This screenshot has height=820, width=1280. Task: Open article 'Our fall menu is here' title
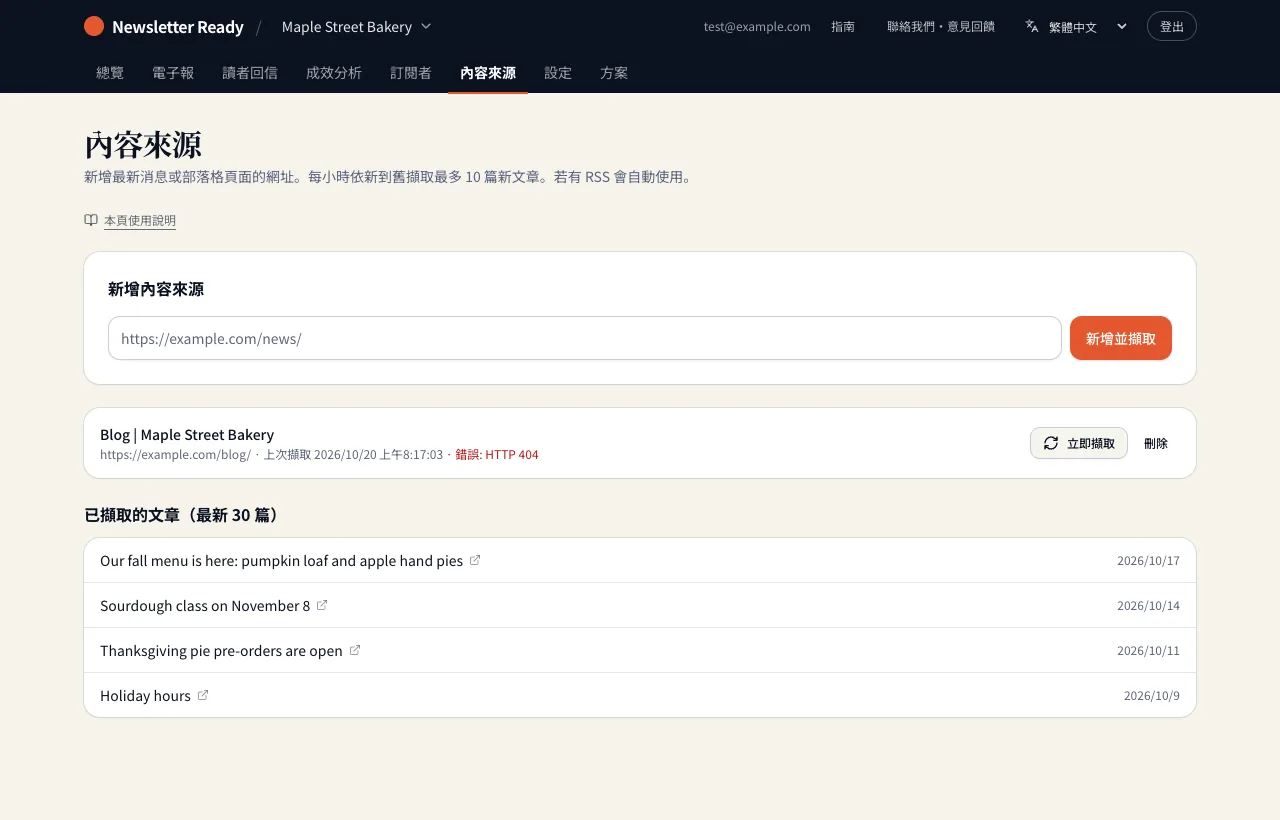point(281,560)
